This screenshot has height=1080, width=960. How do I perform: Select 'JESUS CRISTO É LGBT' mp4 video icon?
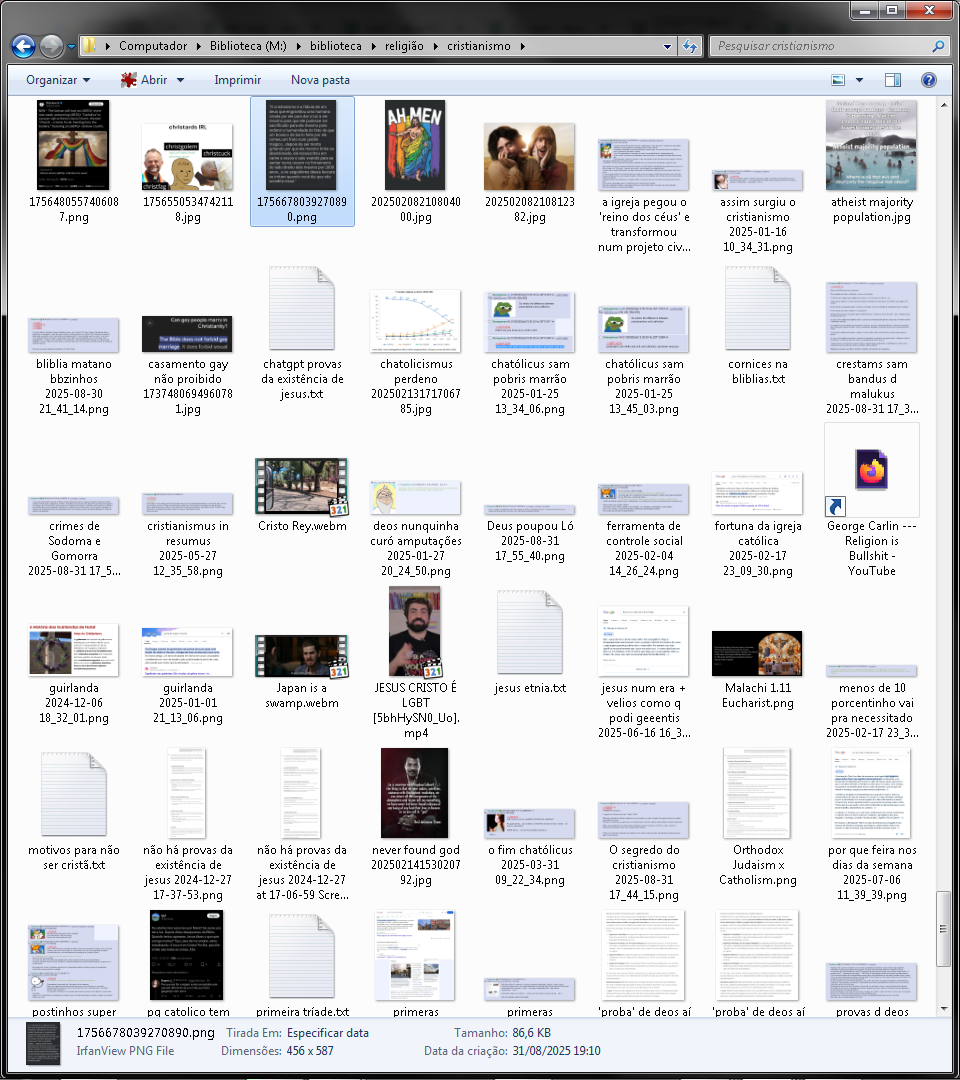coord(415,631)
